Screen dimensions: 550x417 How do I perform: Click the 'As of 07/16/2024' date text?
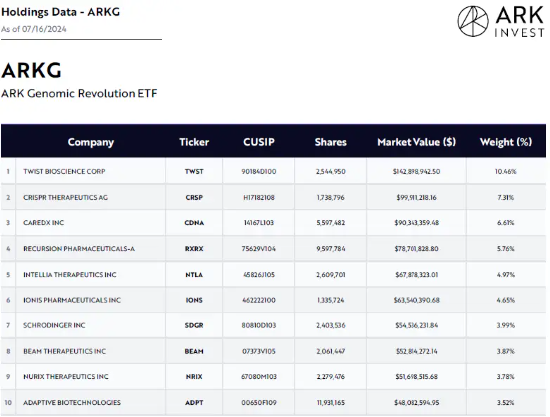click(x=34, y=29)
